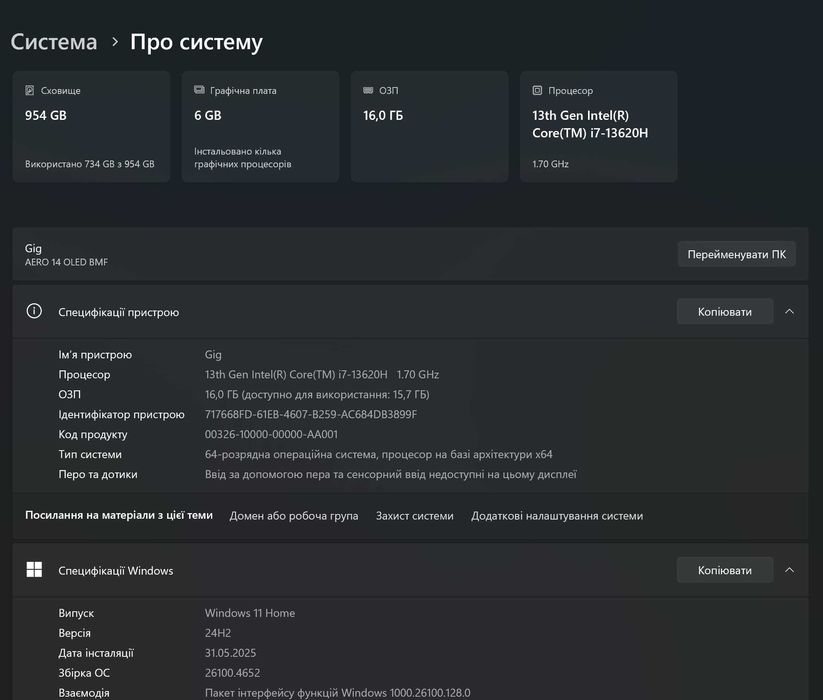Open the ОЗП 16,0 ГБ card
The image size is (823, 700).
pos(429,126)
